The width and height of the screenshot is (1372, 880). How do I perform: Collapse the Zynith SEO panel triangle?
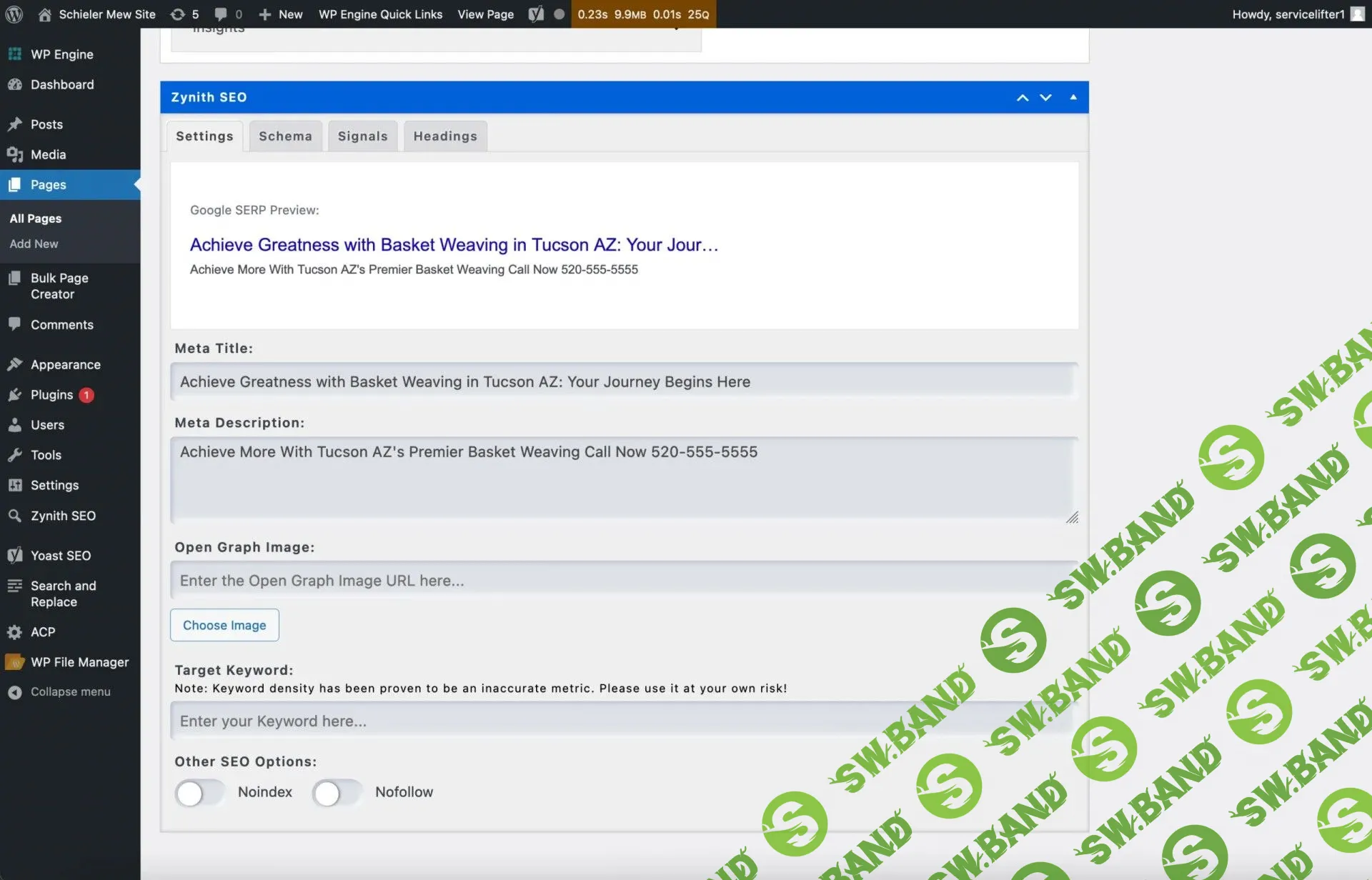[1073, 97]
